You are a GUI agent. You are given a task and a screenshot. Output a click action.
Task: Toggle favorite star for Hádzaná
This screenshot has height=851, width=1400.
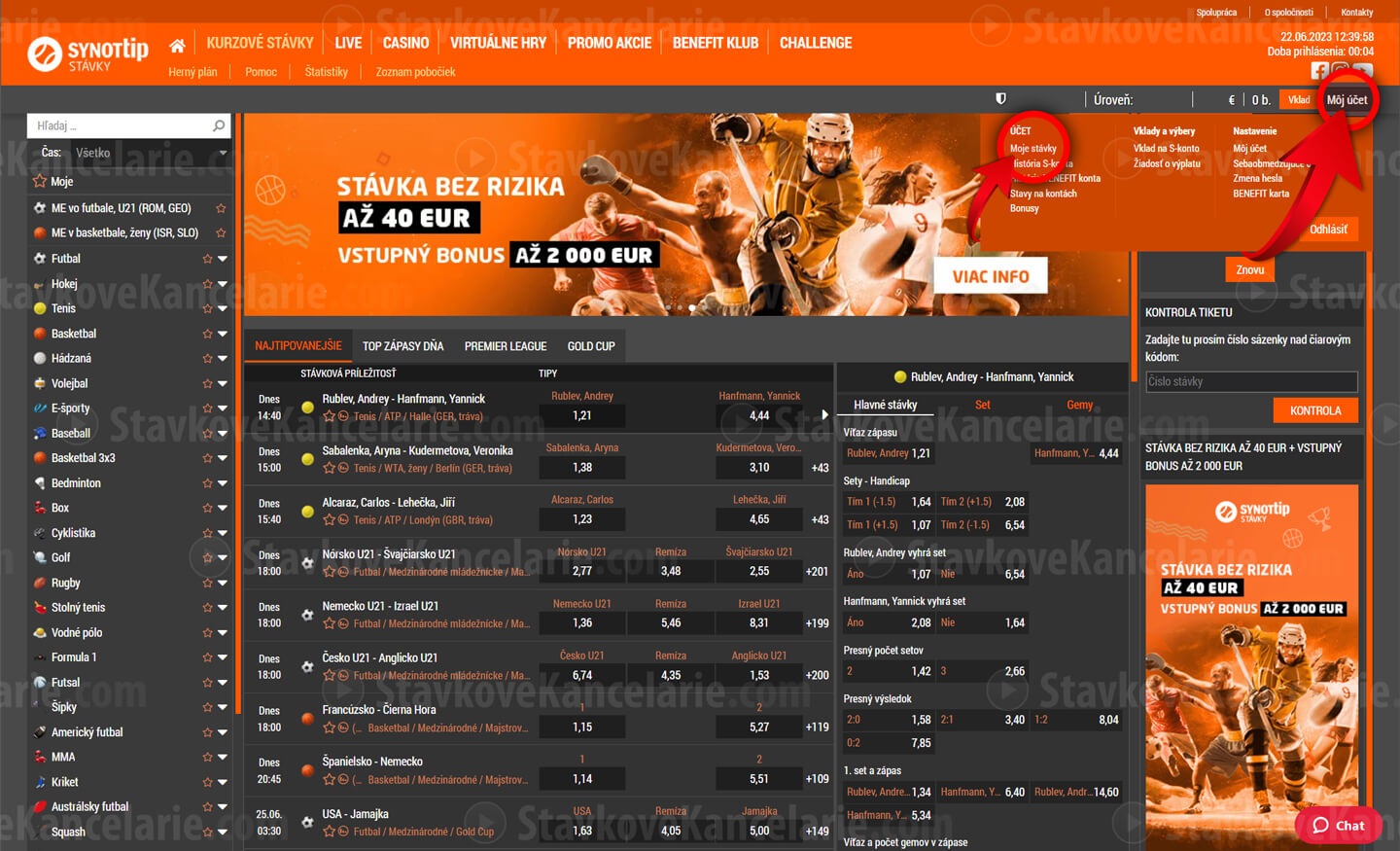[x=207, y=358]
